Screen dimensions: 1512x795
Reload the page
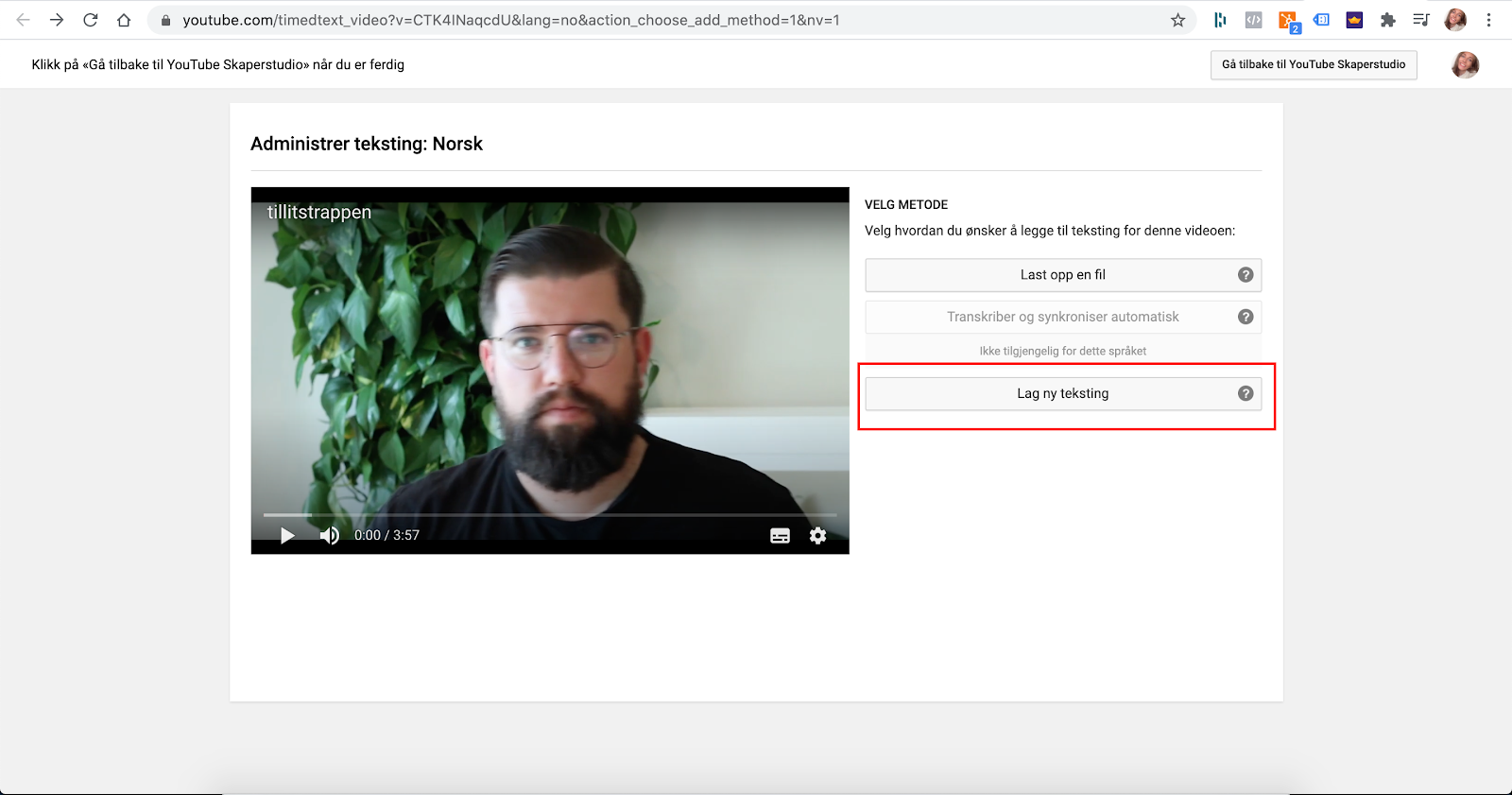(x=91, y=20)
